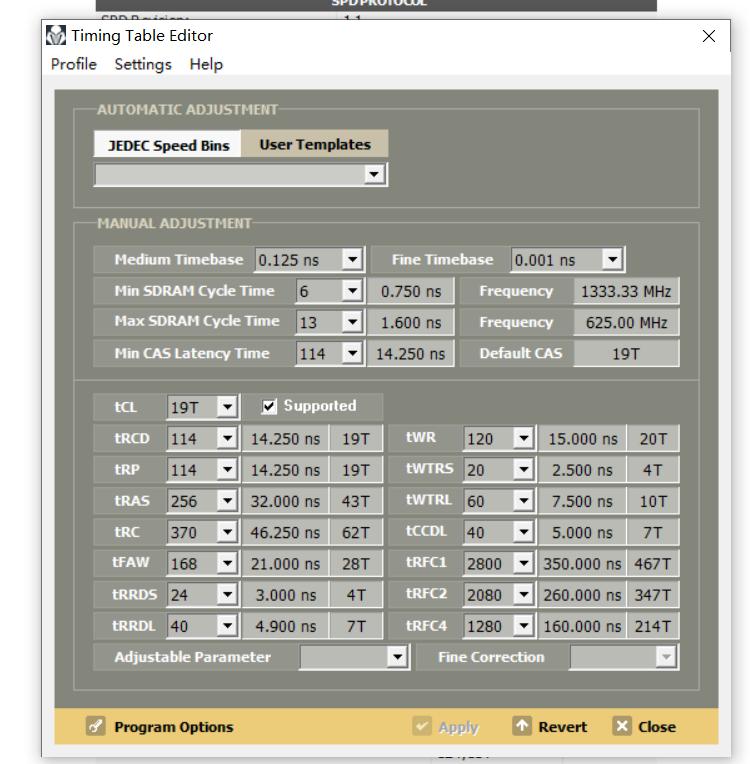Image resolution: width=750 pixels, height=764 pixels.
Task: Click the Program Options button label
Action: 174,727
